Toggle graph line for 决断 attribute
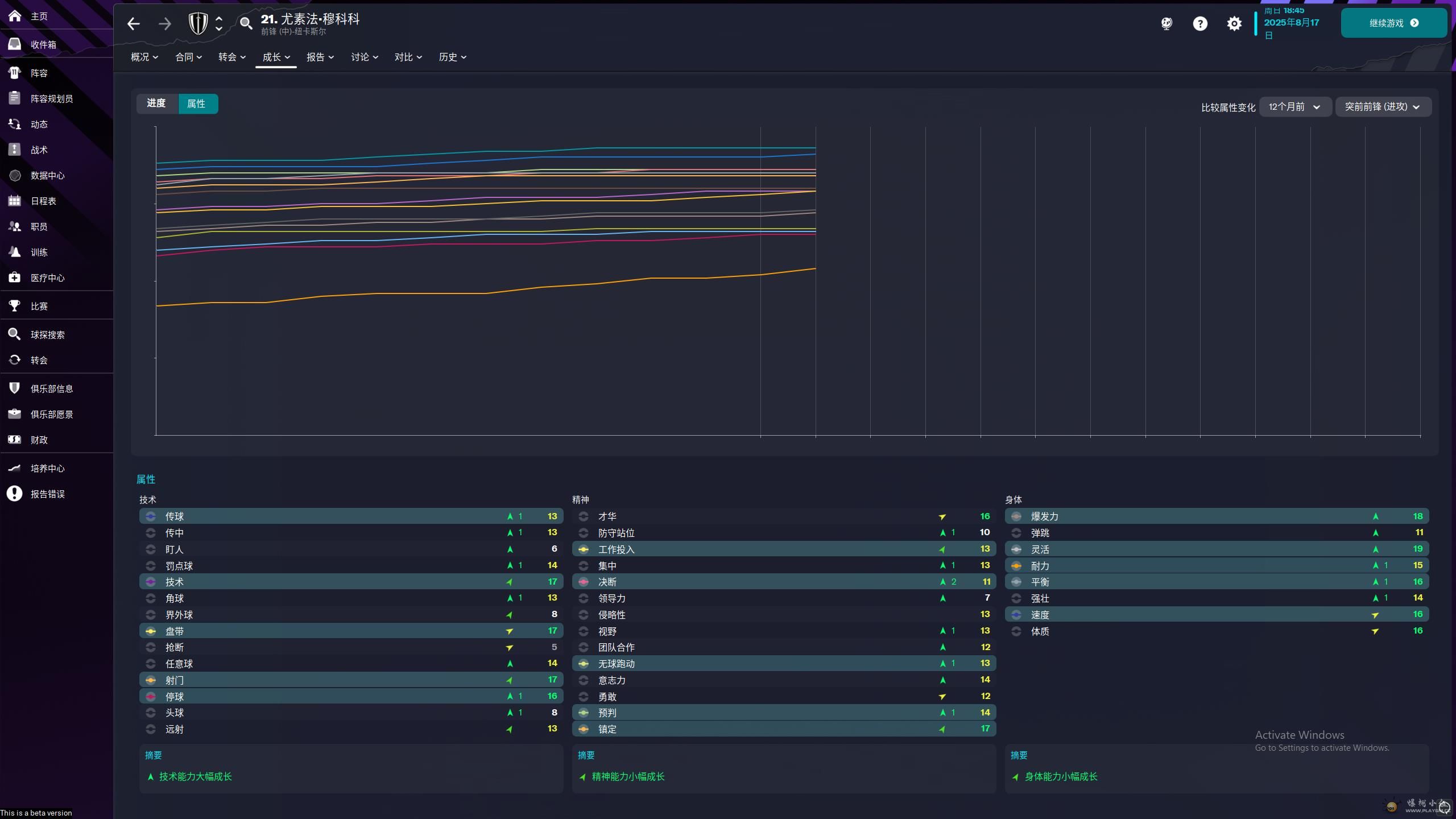Viewport: 1456px width, 819px height. click(584, 582)
